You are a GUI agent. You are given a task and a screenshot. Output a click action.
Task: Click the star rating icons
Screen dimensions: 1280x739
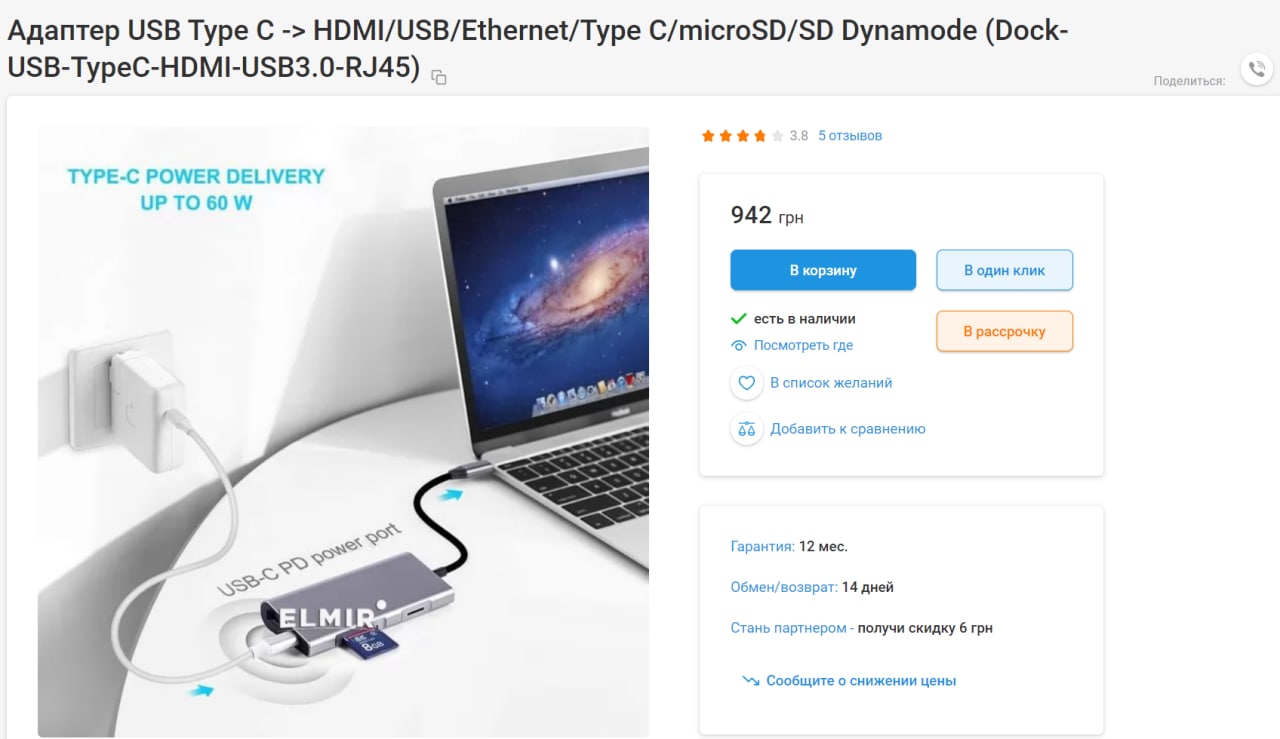(742, 136)
